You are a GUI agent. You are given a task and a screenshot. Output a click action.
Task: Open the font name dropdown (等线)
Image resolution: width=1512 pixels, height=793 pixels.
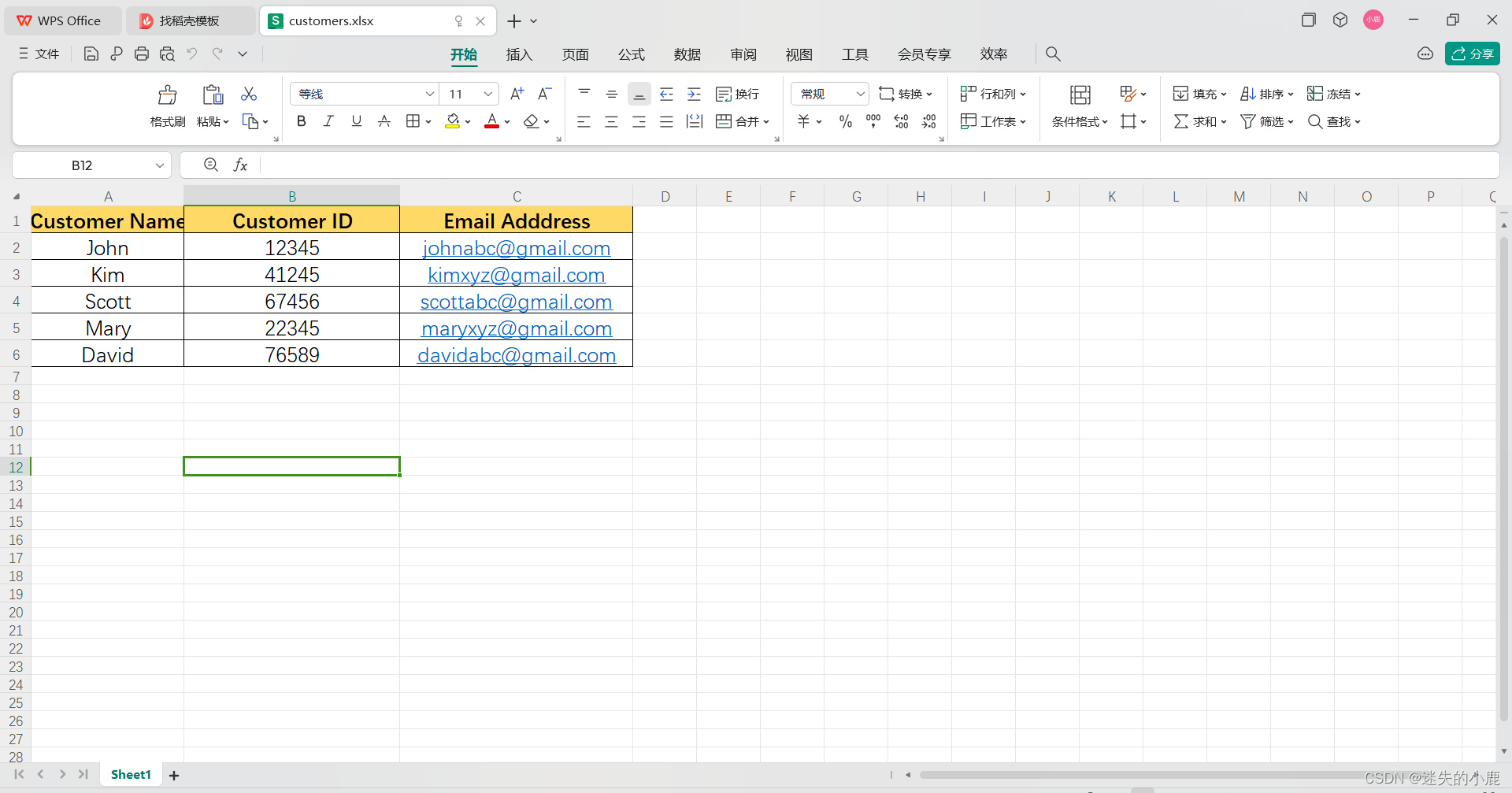[x=430, y=94]
